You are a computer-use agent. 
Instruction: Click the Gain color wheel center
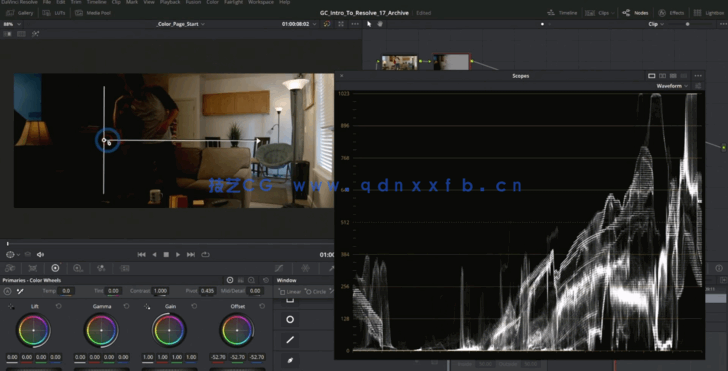(x=169, y=331)
